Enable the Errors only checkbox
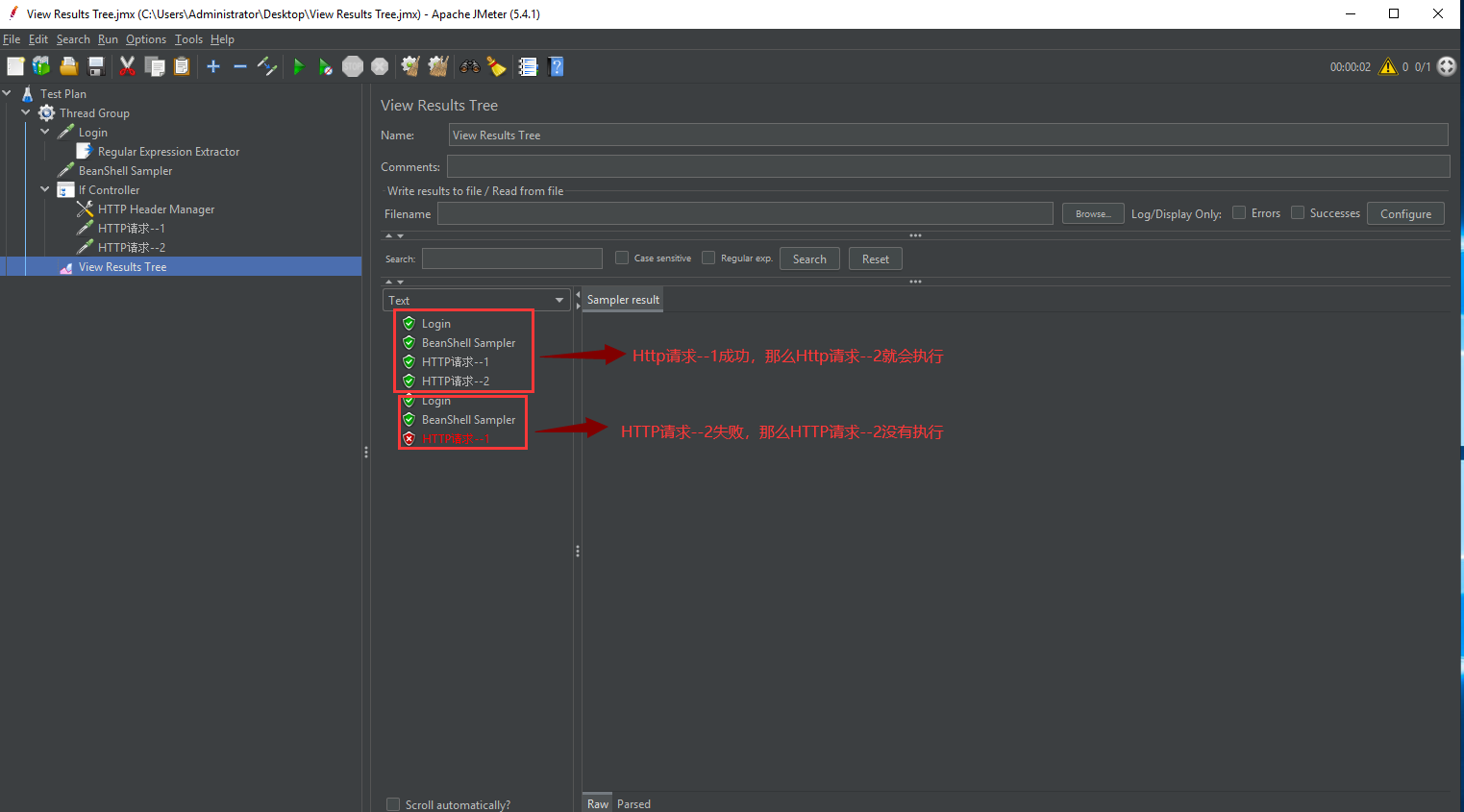This screenshot has width=1464, height=812. (1239, 213)
